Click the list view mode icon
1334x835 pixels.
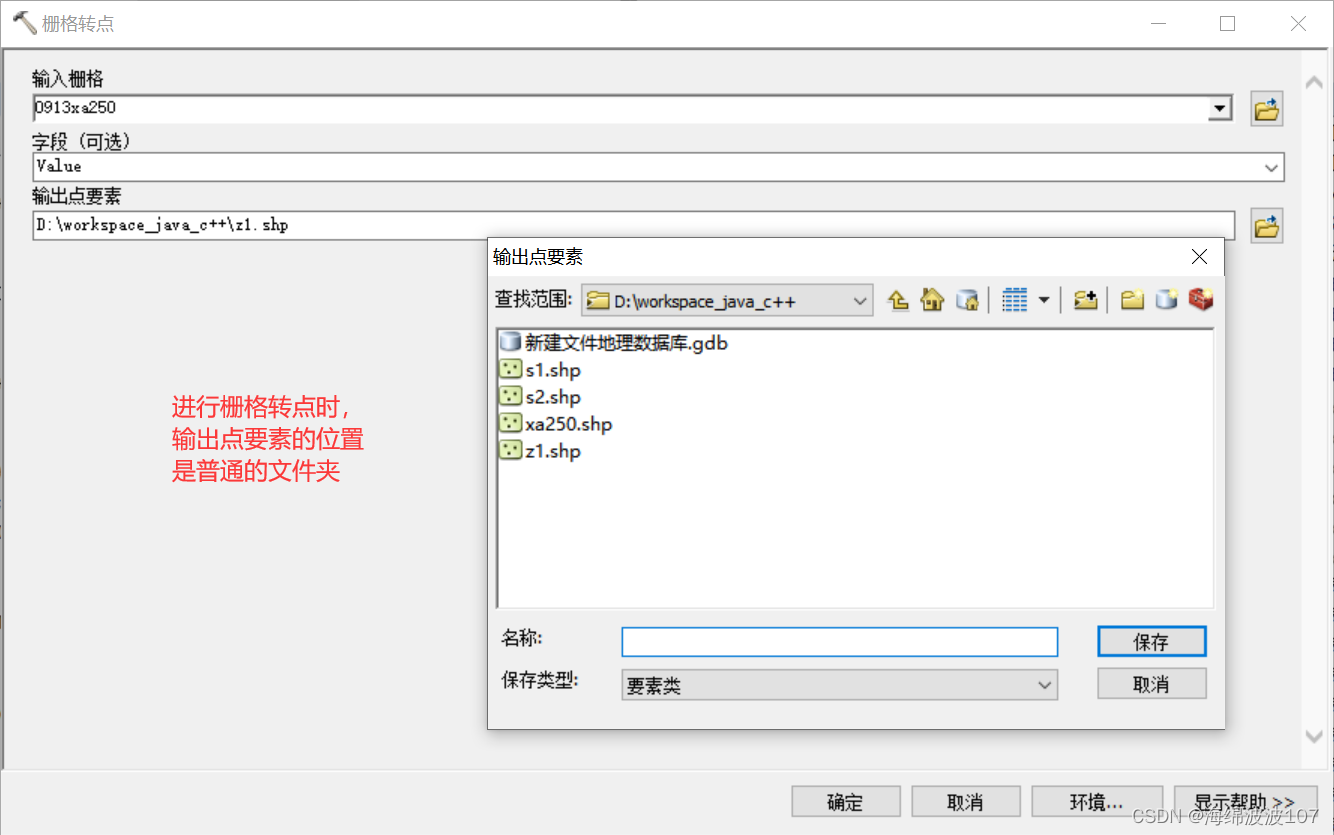pyautogui.click(x=1015, y=300)
